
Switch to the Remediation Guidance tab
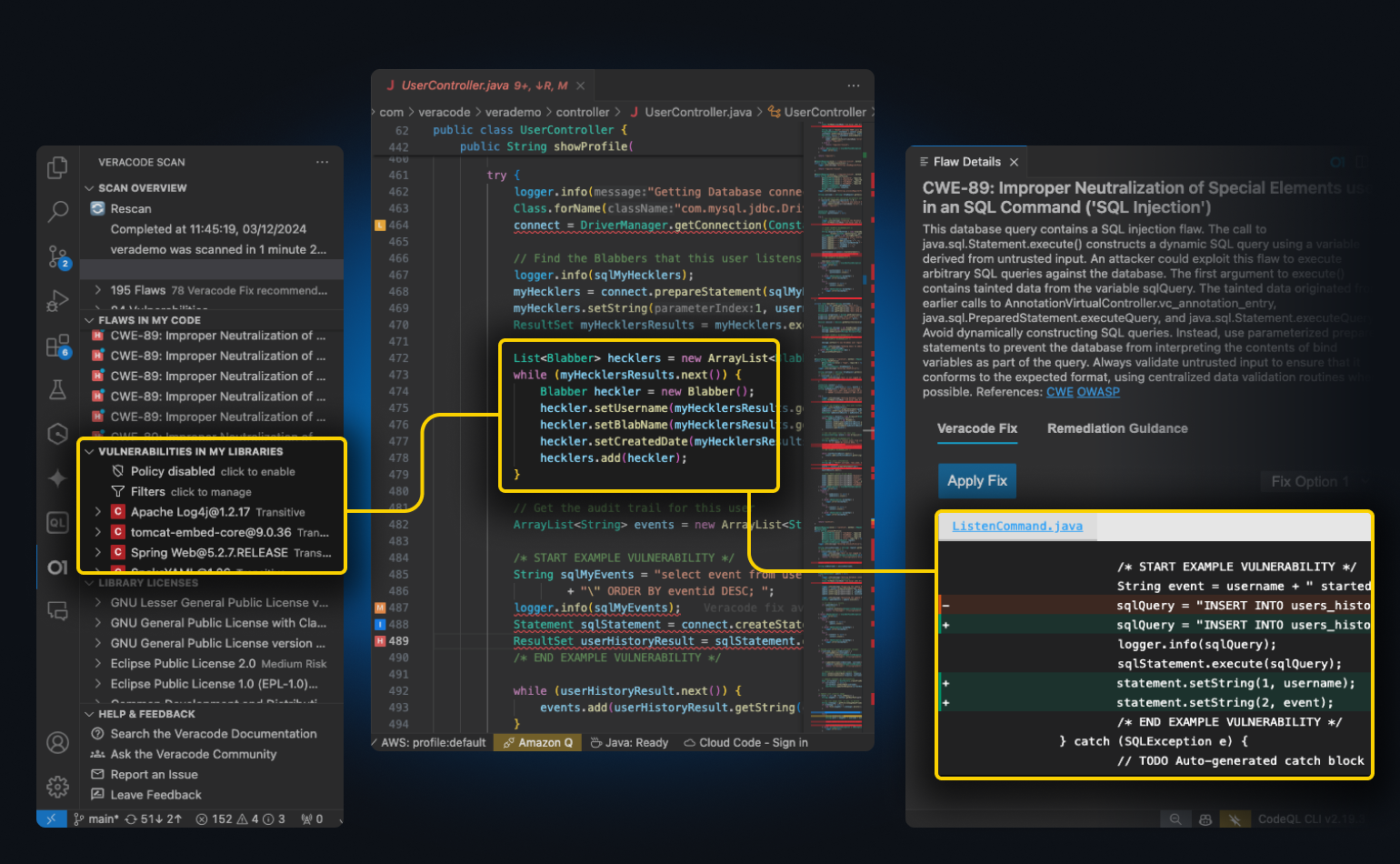coord(1117,428)
